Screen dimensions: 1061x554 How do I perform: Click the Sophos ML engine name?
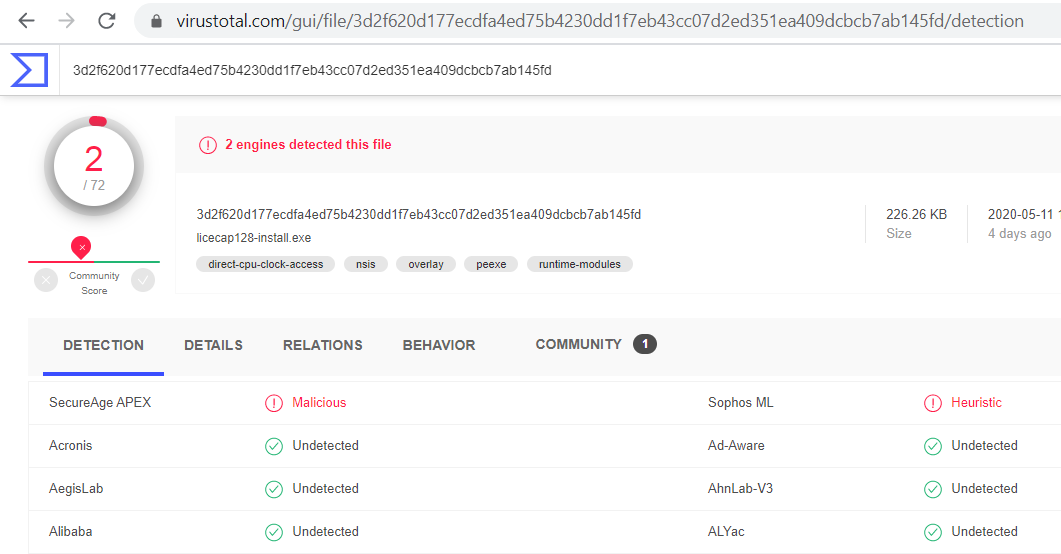pos(740,402)
